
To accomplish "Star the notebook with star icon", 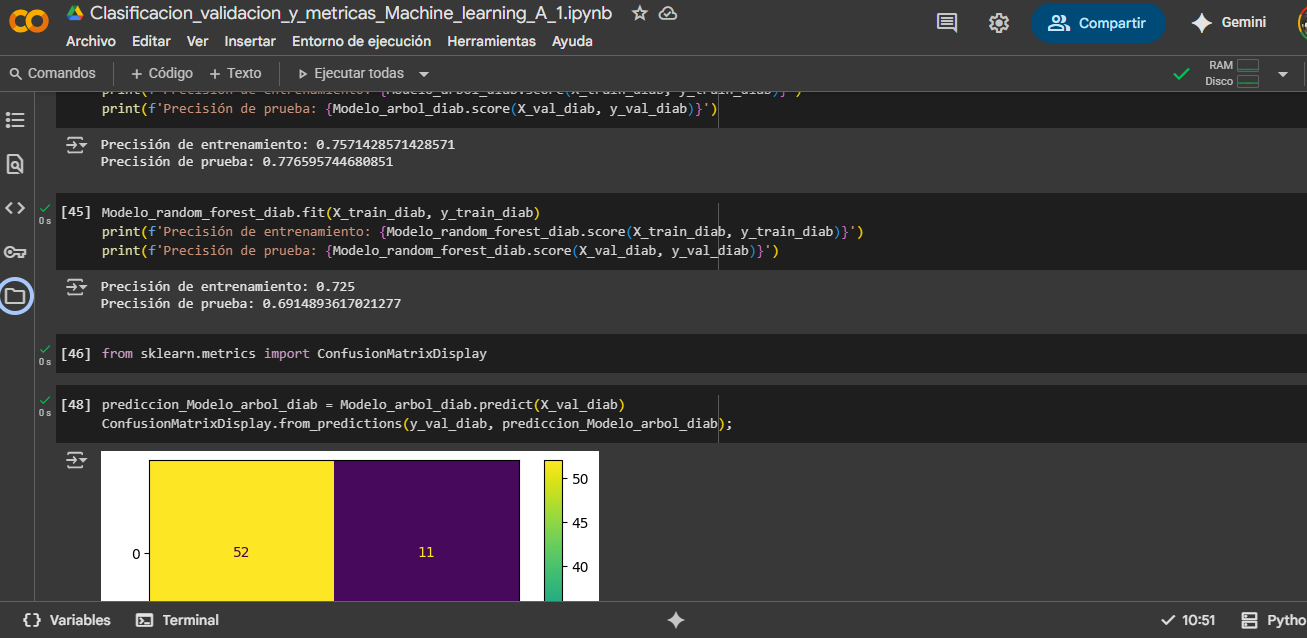I will [640, 13].
